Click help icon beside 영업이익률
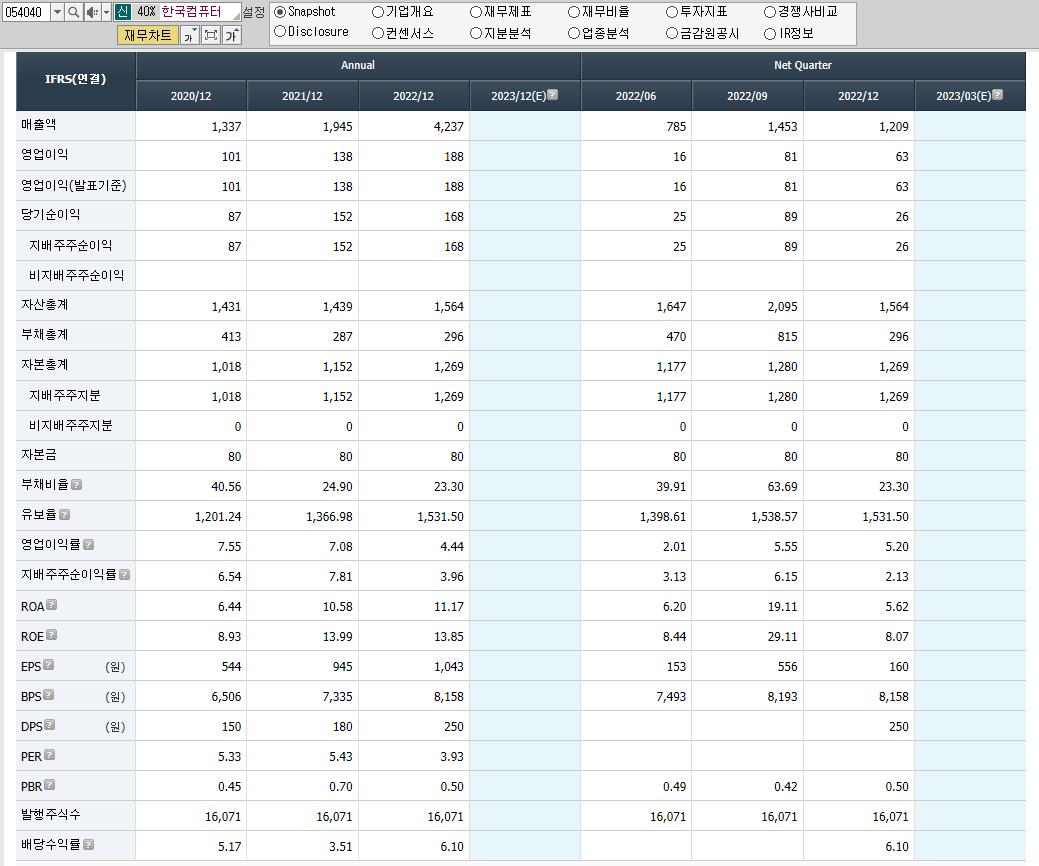The image size is (1039, 866). pos(89,544)
